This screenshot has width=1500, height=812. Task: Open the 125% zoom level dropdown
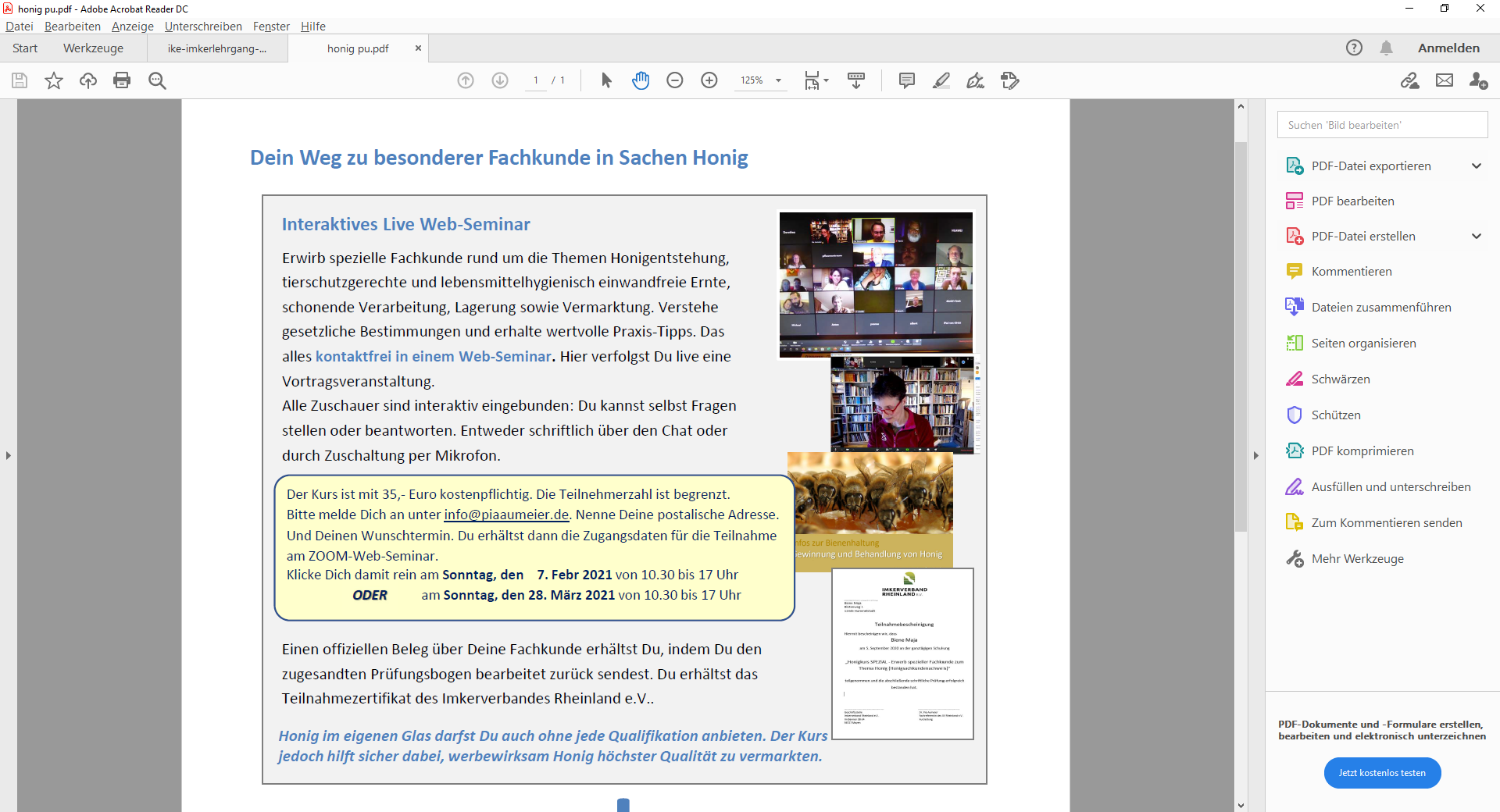778,80
